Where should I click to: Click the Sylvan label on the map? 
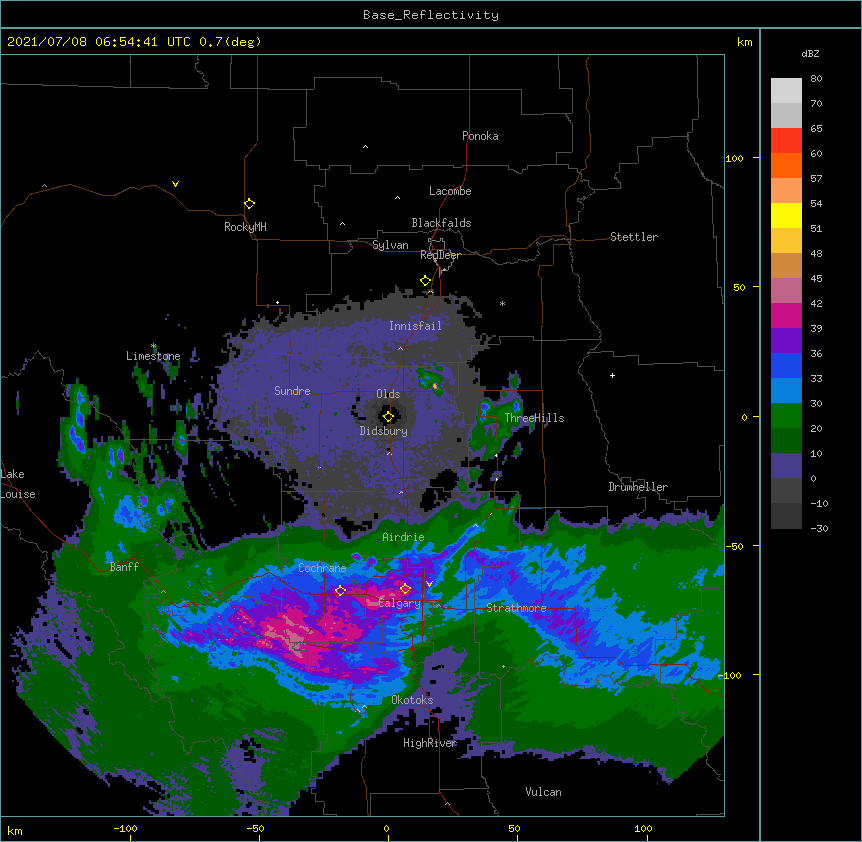(x=390, y=245)
